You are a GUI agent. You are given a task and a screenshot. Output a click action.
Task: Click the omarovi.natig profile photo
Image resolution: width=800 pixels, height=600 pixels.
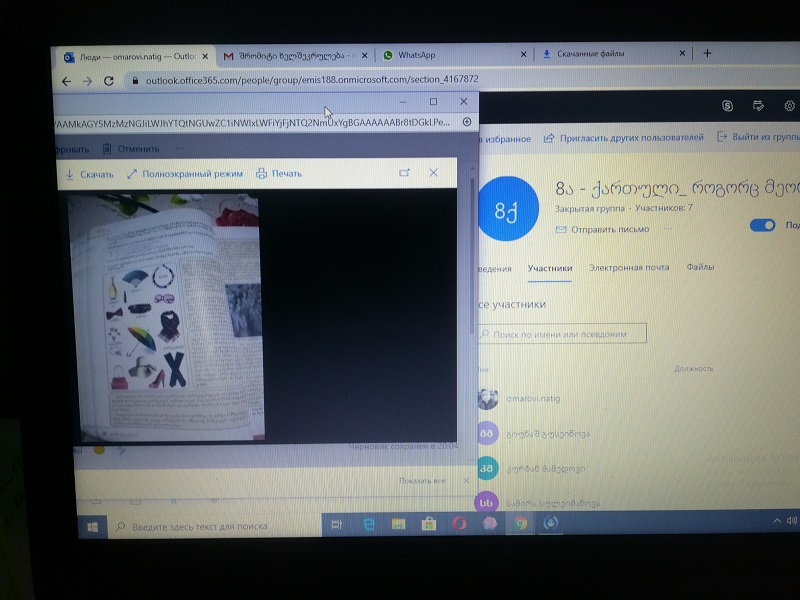tap(488, 398)
